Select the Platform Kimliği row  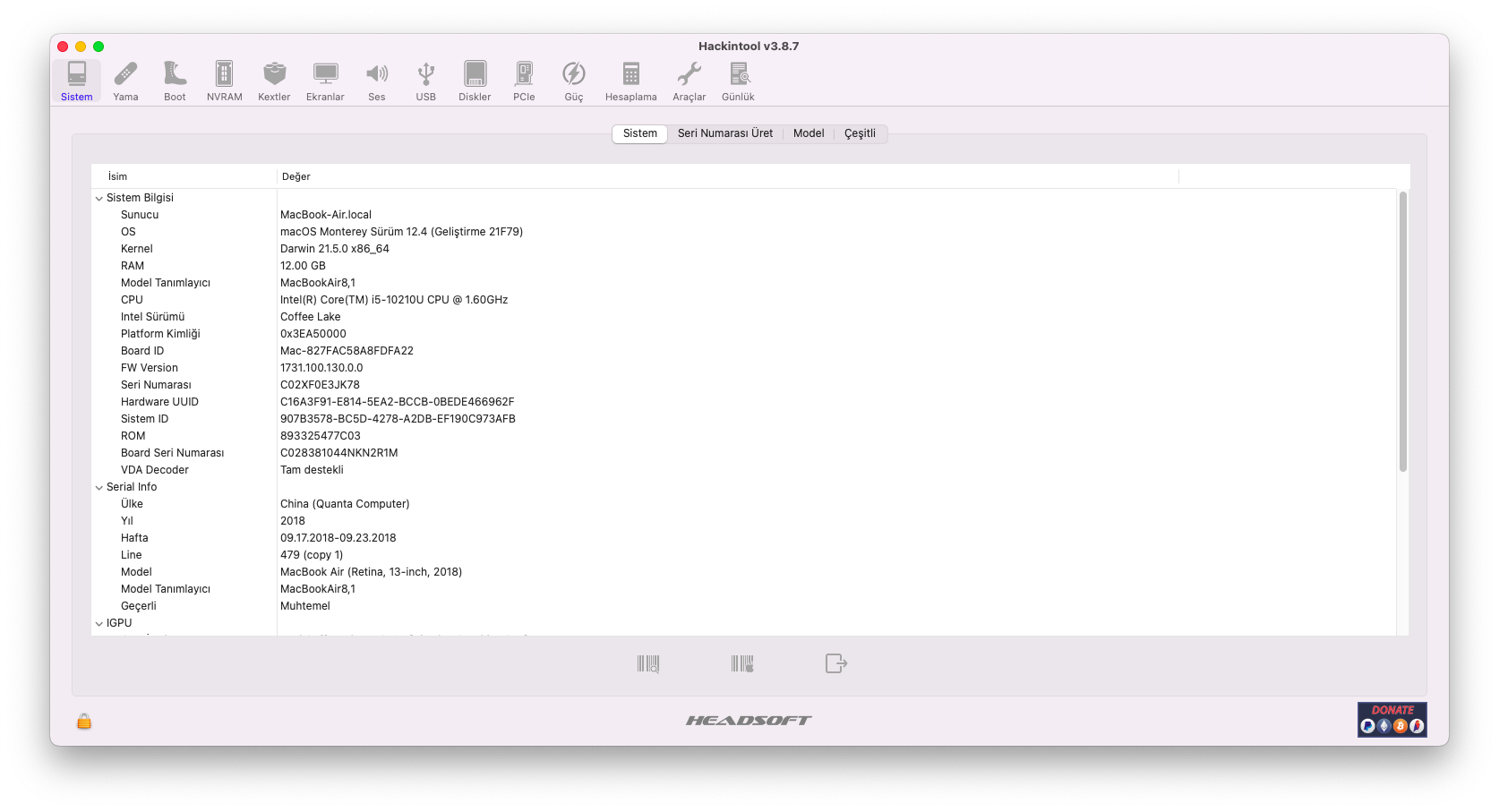[x=744, y=334]
